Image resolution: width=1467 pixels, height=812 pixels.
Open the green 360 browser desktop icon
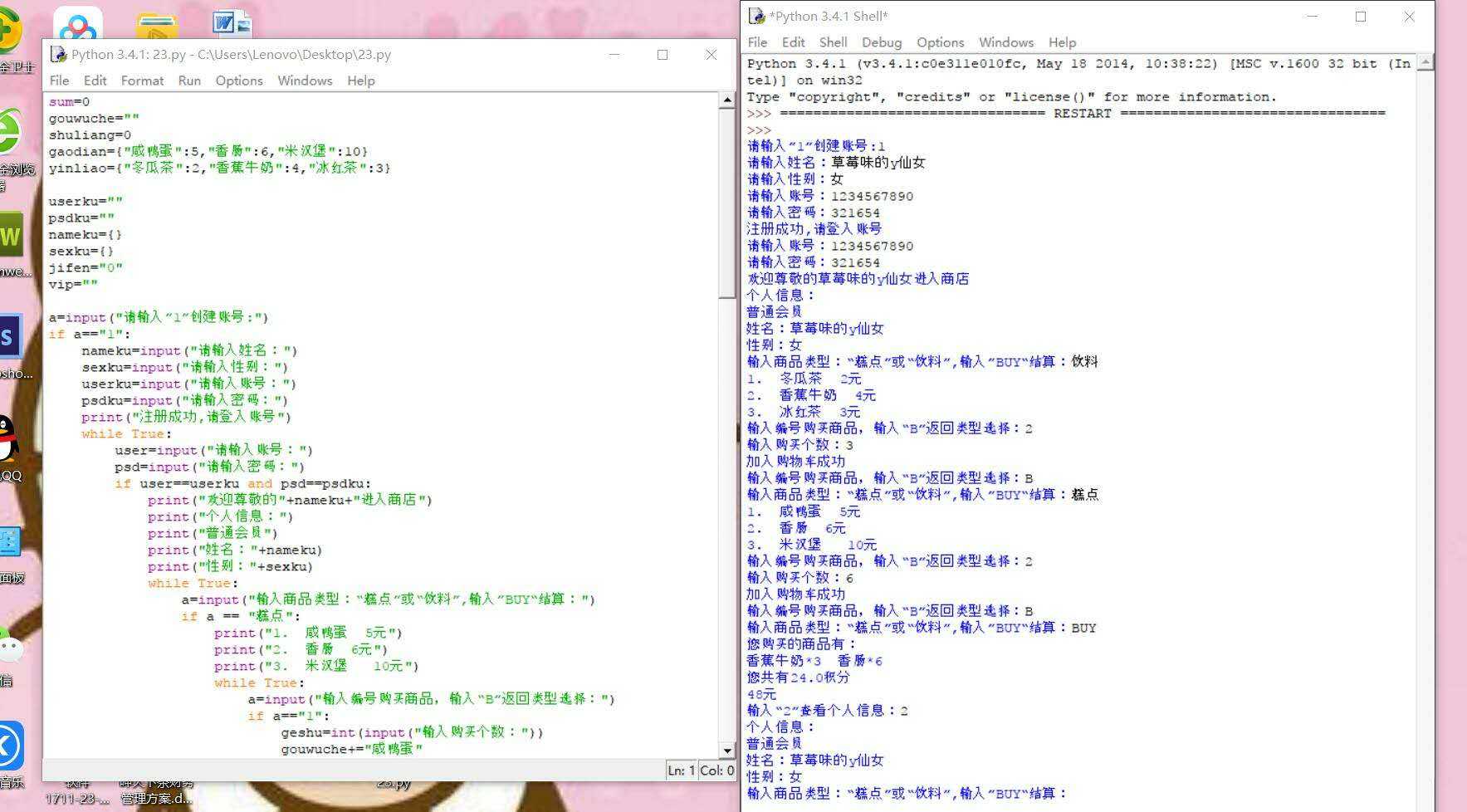pos(9,131)
